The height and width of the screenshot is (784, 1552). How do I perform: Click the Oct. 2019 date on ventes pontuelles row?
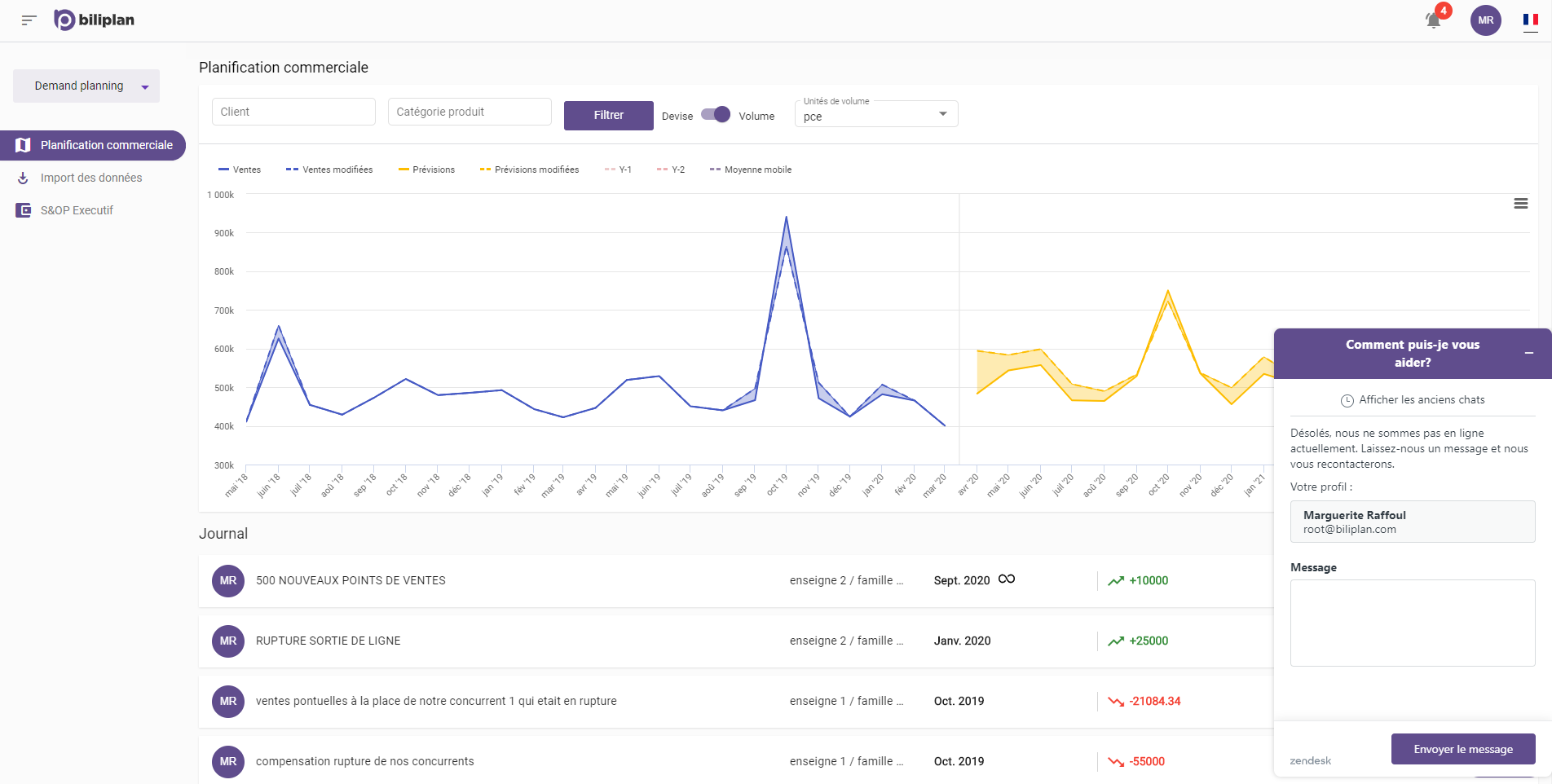pyautogui.click(x=959, y=702)
